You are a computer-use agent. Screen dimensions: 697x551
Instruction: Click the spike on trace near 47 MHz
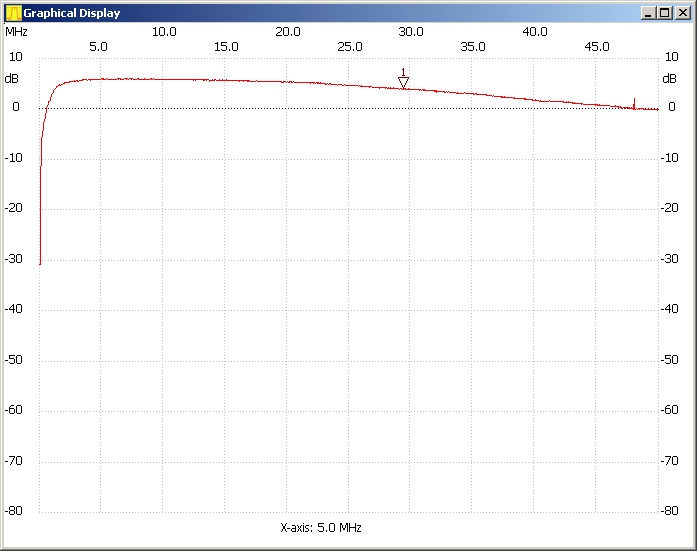pos(634,101)
